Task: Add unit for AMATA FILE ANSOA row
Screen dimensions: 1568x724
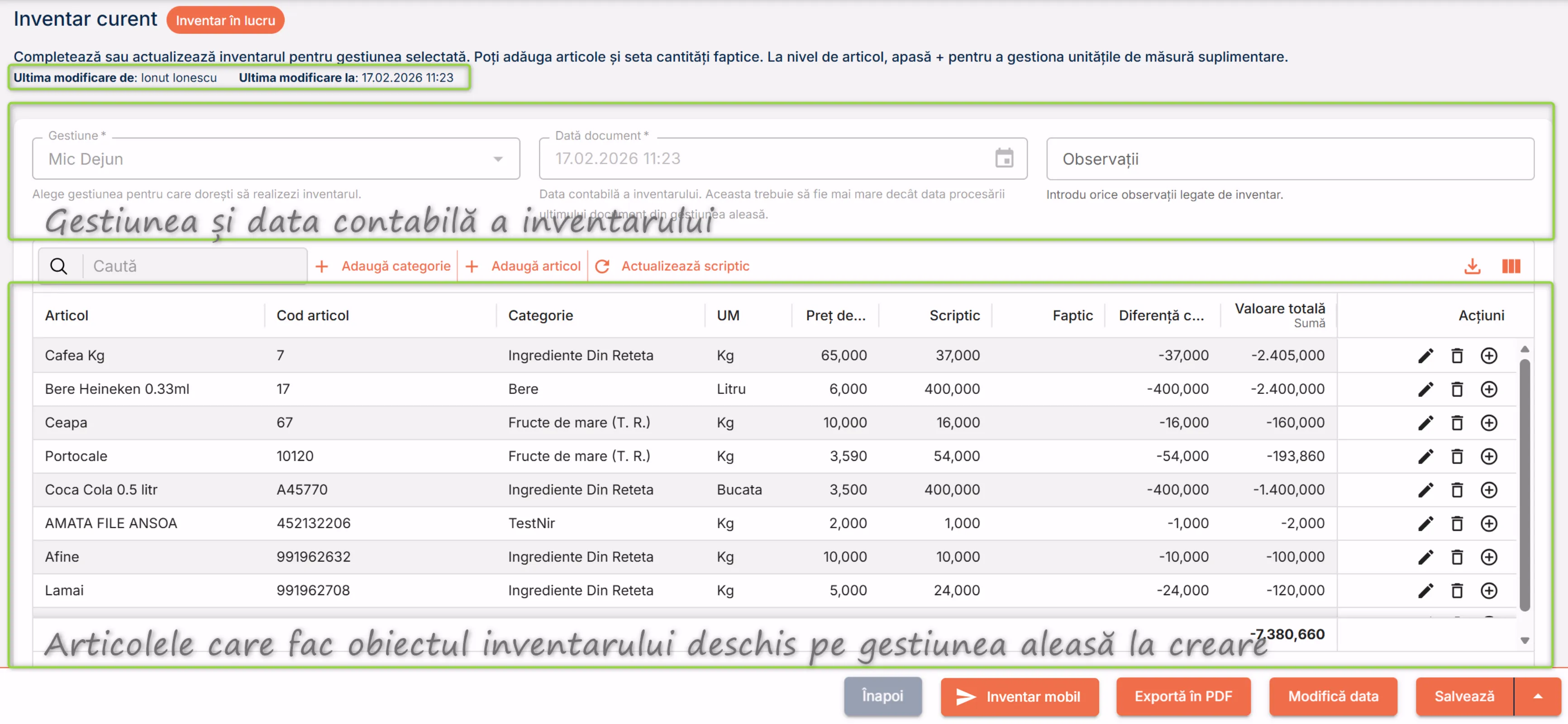Action: pyautogui.click(x=1488, y=523)
